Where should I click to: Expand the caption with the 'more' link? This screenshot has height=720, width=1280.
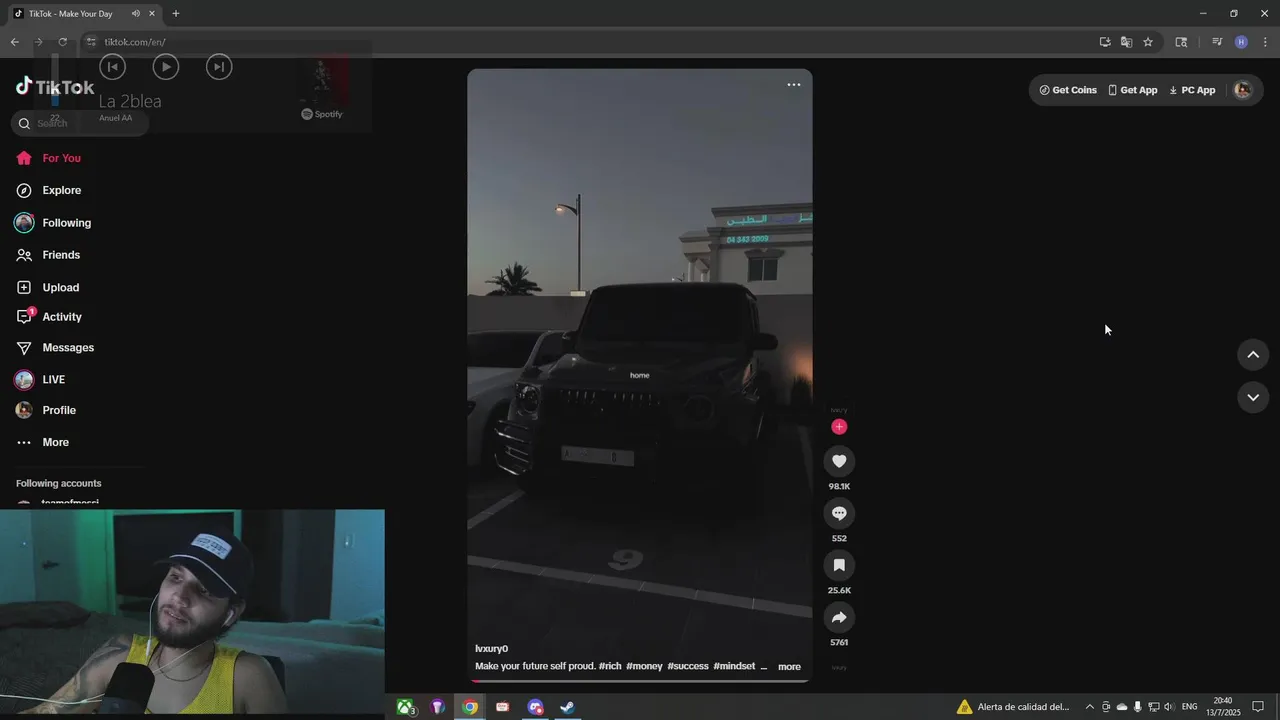click(789, 667)
